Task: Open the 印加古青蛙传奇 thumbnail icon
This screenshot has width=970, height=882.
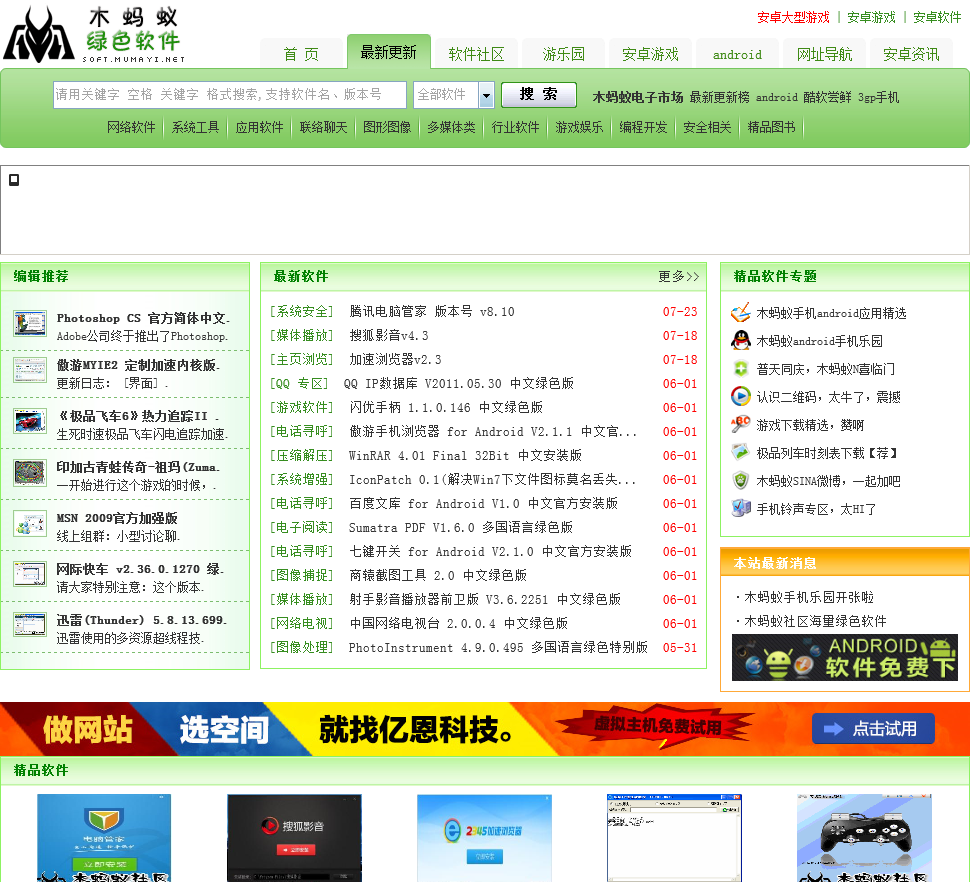Action: pyautogui.click(x=30, y=473)
